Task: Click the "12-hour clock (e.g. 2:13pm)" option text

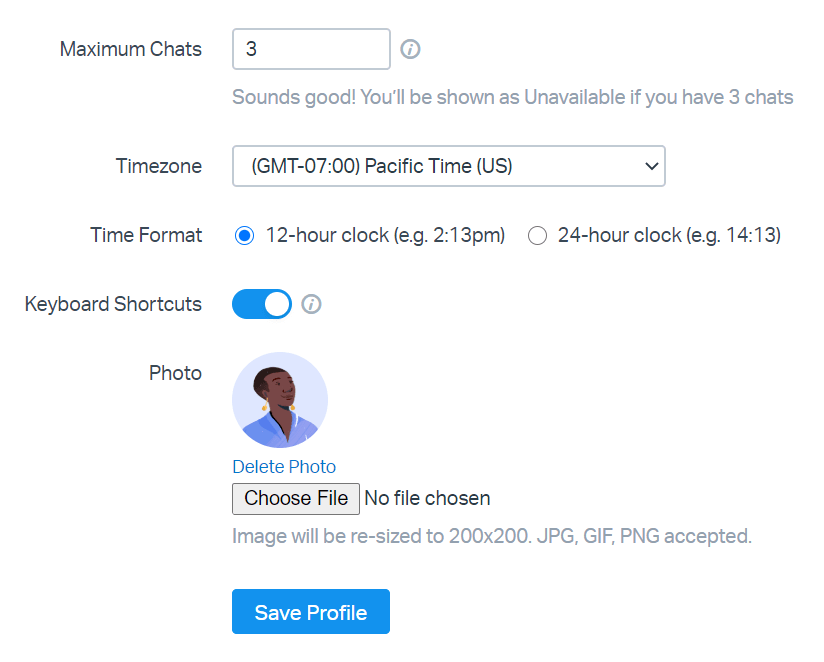Action: pyautogui.click(x=385, y=236)
